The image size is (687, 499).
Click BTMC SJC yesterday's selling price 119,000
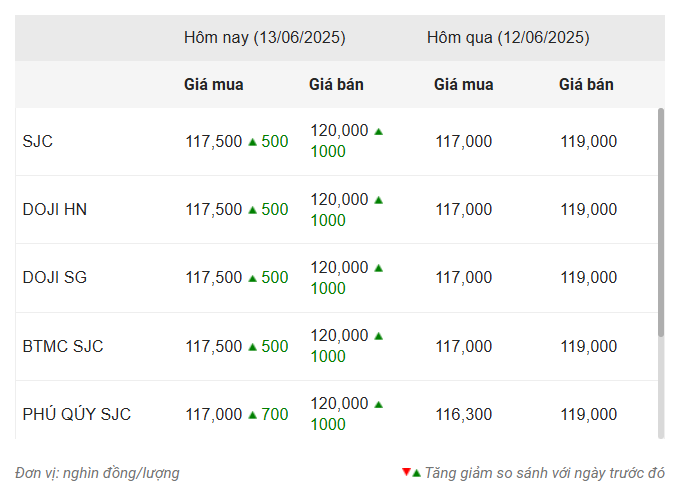click(589, 347)
